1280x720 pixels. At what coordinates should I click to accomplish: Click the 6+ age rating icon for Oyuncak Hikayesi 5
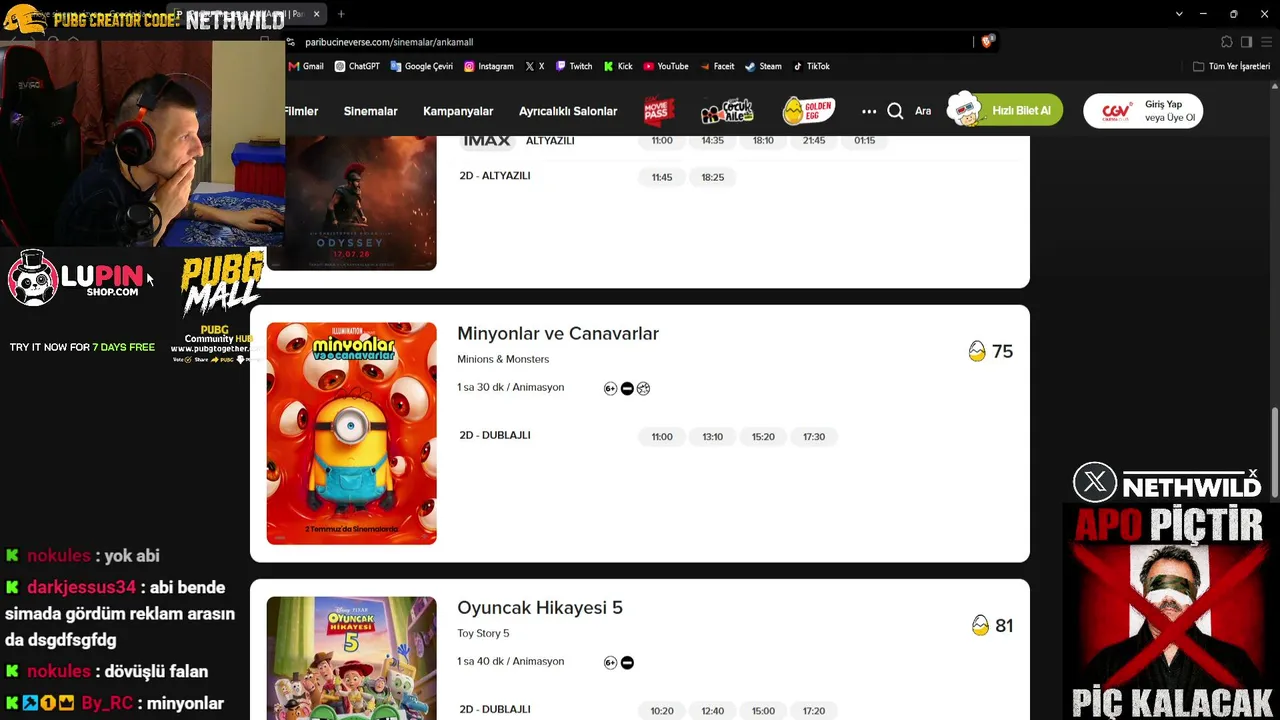pyautogui.click(x=610, y=663)
